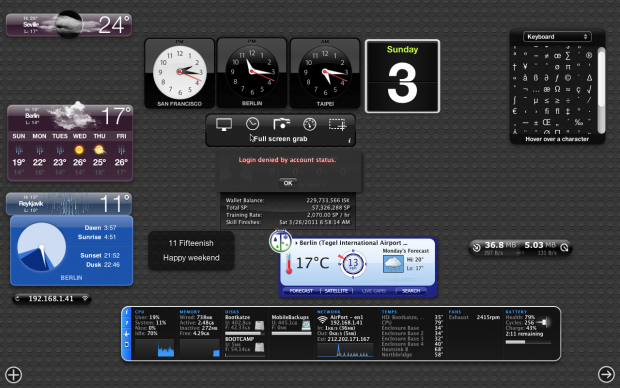Click the AirPort wifi icon in iStat

coord(323,320)
